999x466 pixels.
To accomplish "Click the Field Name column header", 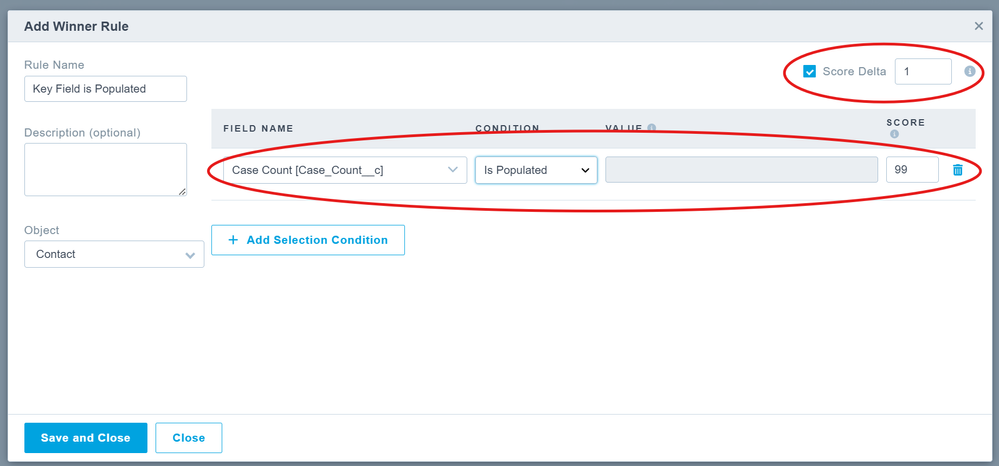I will click(x=258, y=129).
